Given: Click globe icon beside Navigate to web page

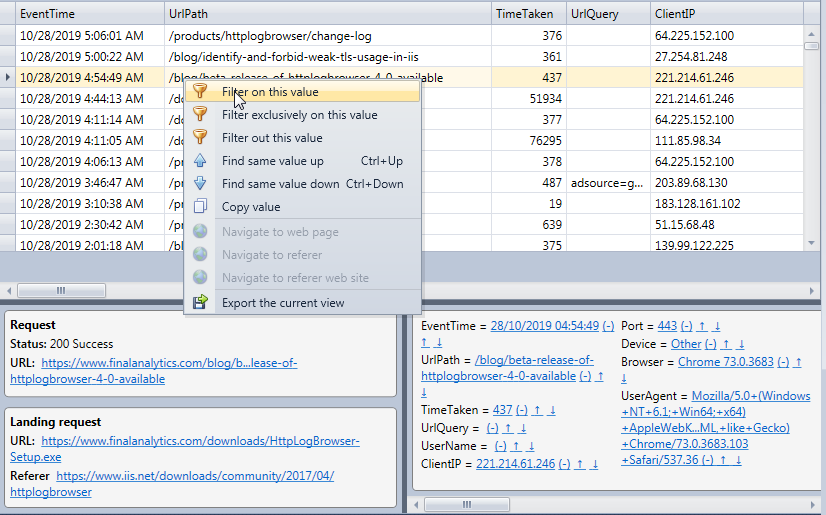Looking at the screenshot, I should (x=200, y=231).
